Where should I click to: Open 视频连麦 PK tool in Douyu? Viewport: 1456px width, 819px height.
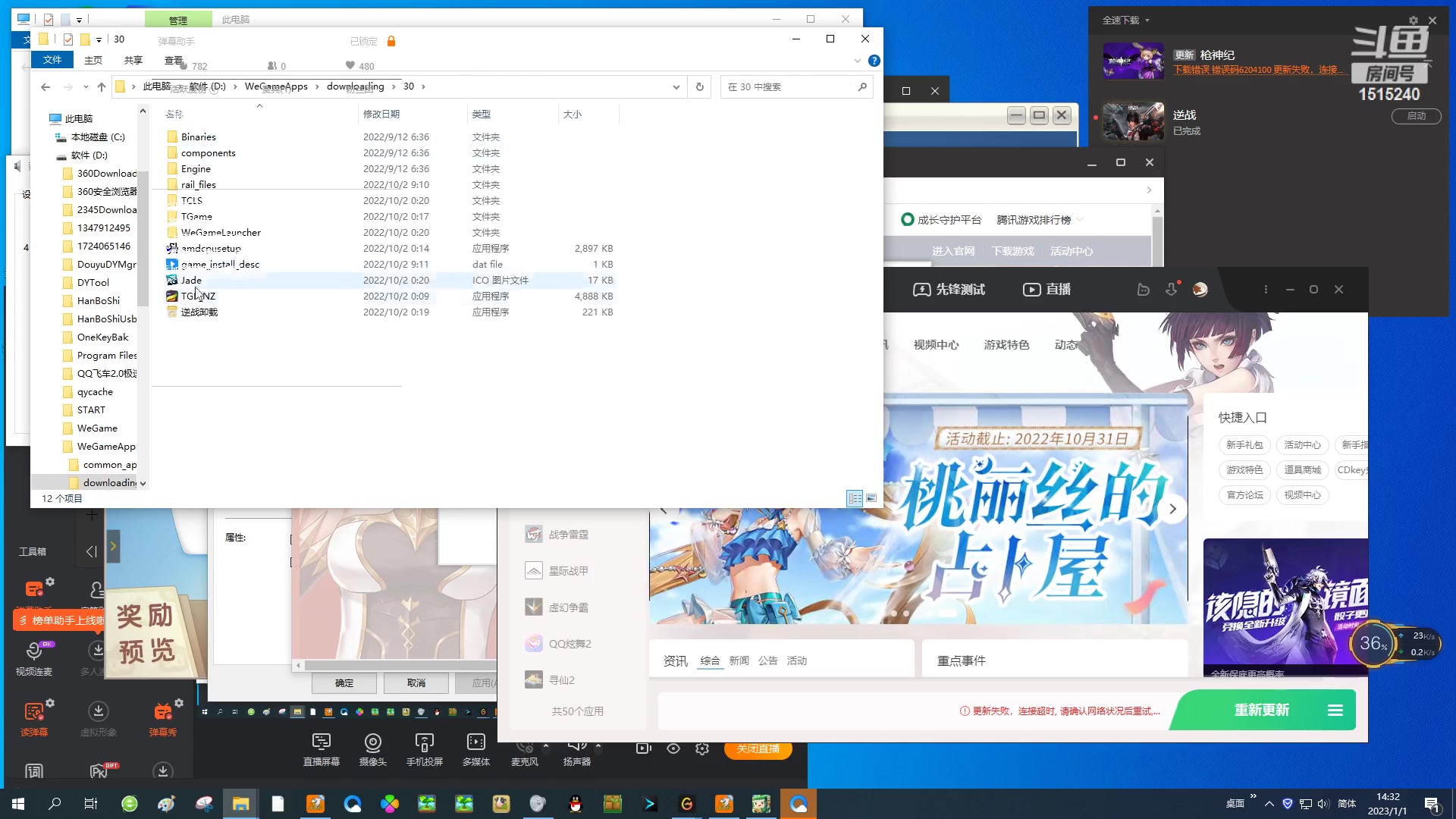(x=34, y=657)
